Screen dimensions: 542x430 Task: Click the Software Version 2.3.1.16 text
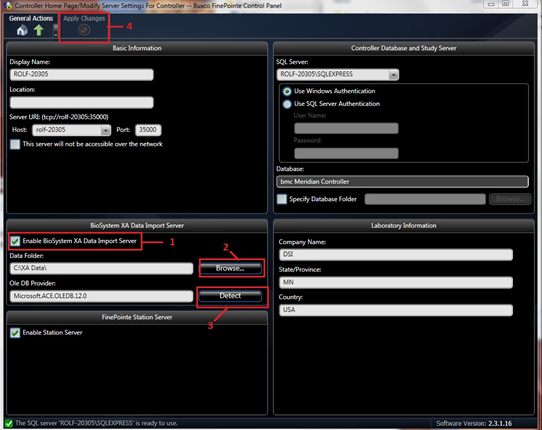[x=474, y=423]
